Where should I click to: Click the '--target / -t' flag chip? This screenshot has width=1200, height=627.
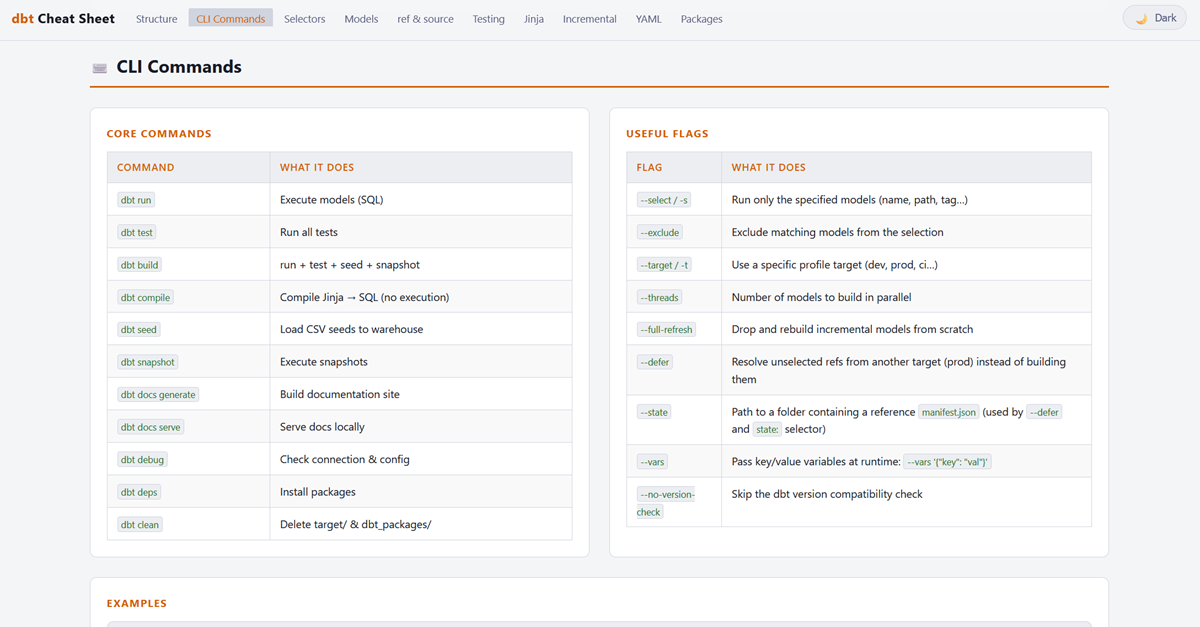[x=664, y=265]
